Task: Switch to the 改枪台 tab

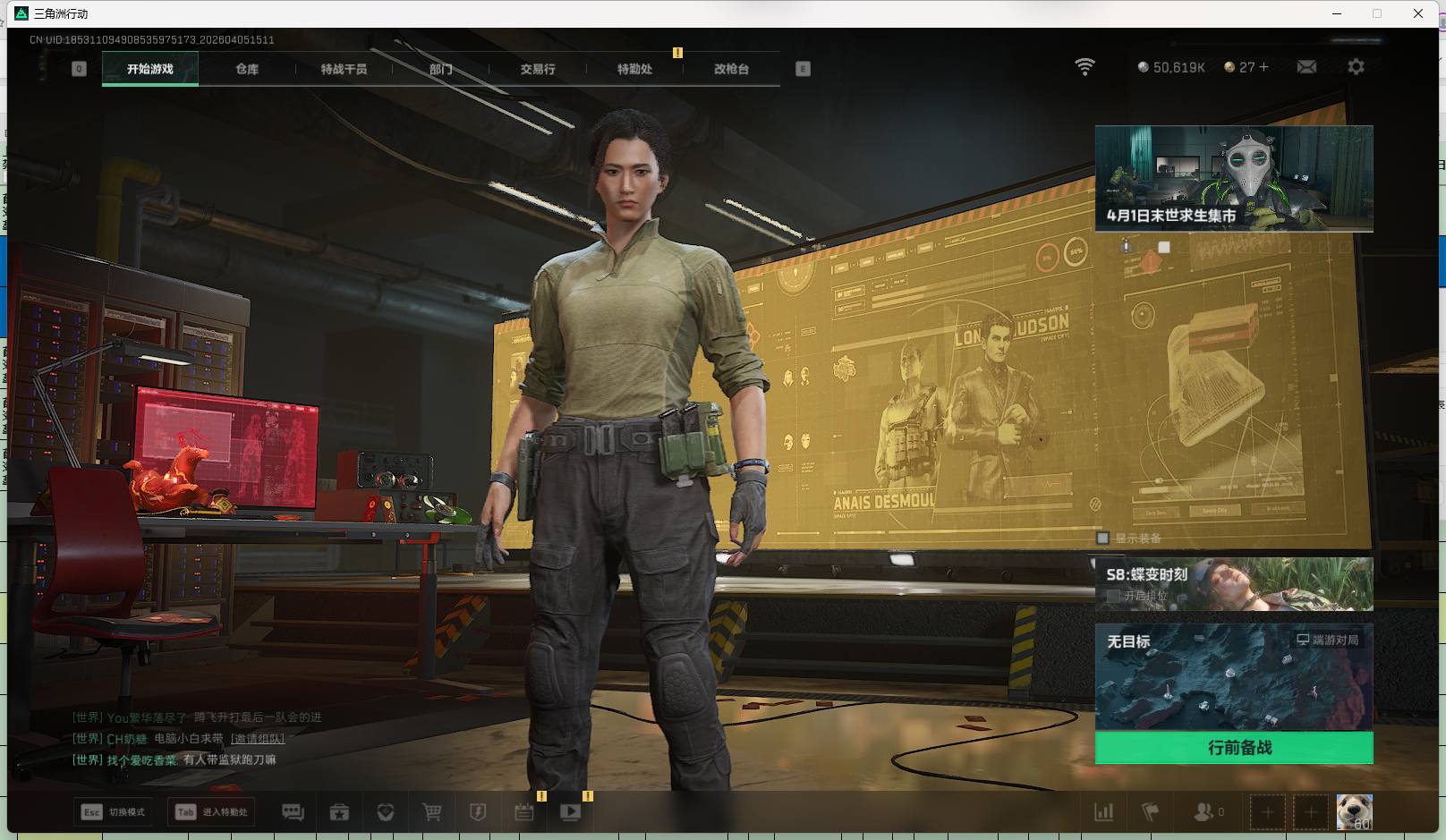Action: [x=731, y=69]
